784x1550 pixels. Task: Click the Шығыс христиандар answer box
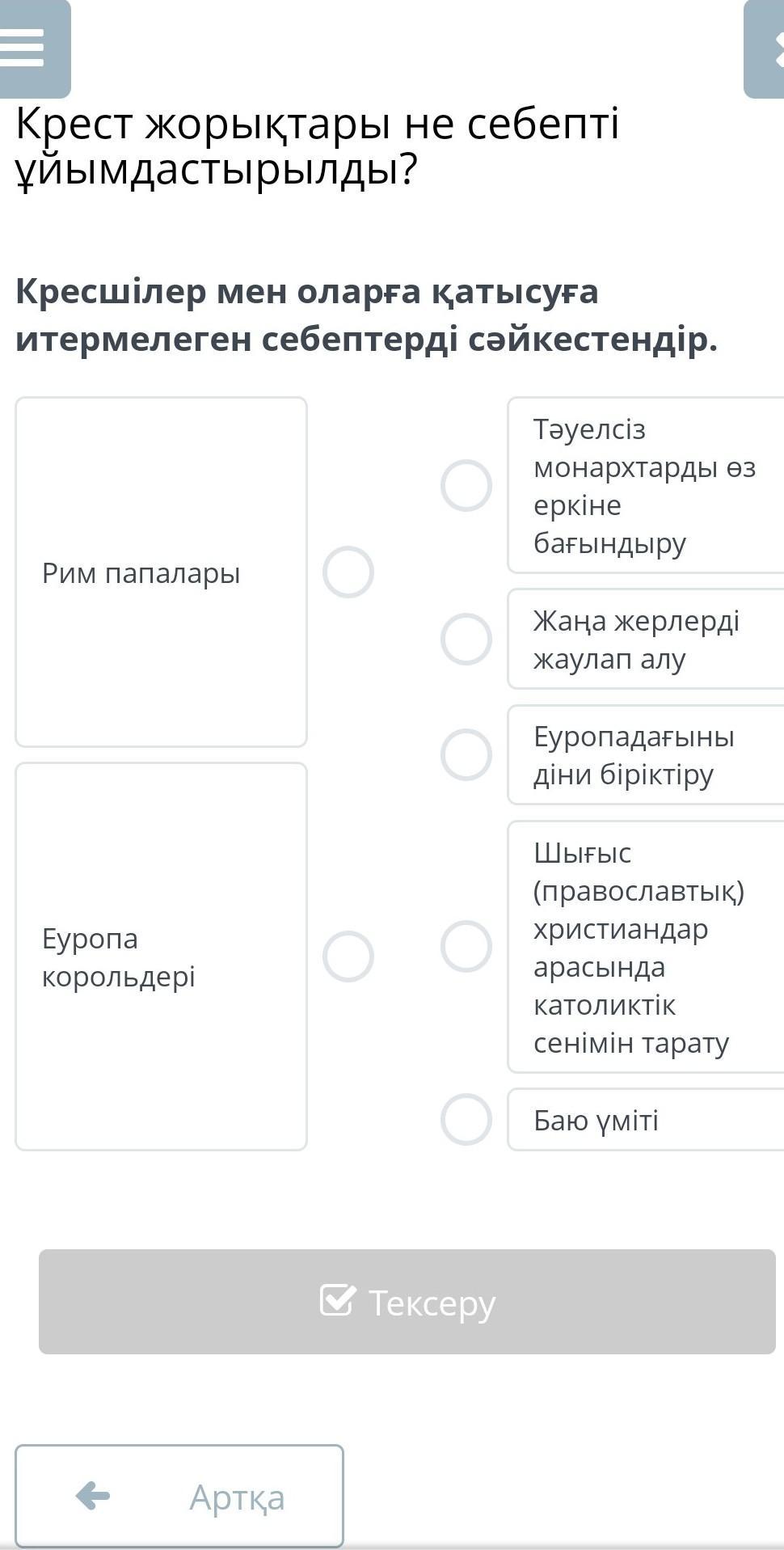[647, 947]
